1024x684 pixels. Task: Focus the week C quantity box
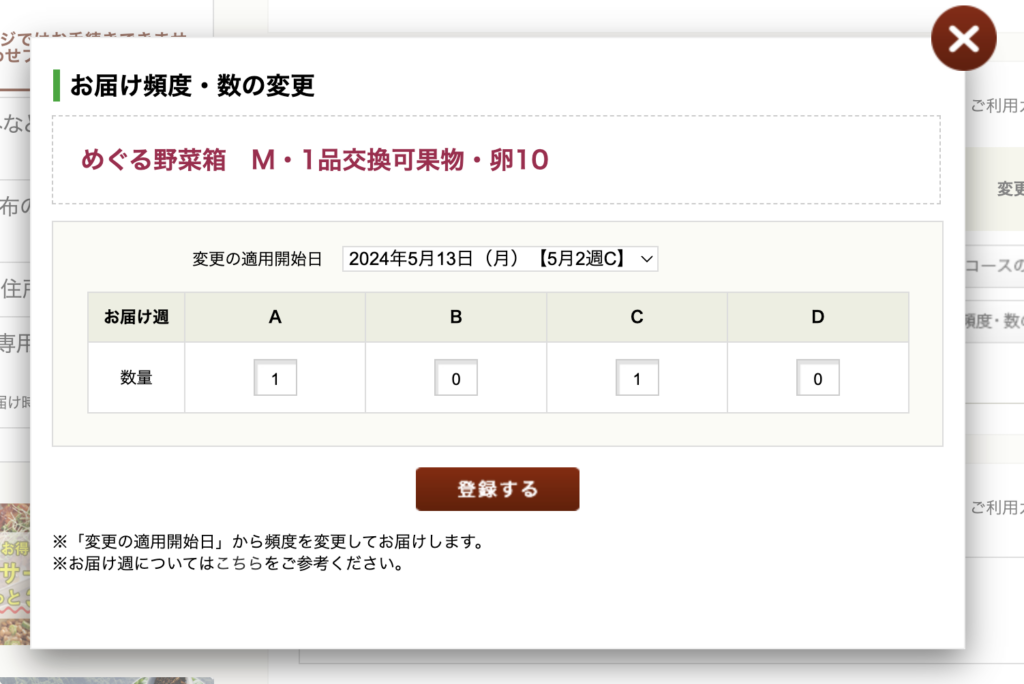coord(637,379)
